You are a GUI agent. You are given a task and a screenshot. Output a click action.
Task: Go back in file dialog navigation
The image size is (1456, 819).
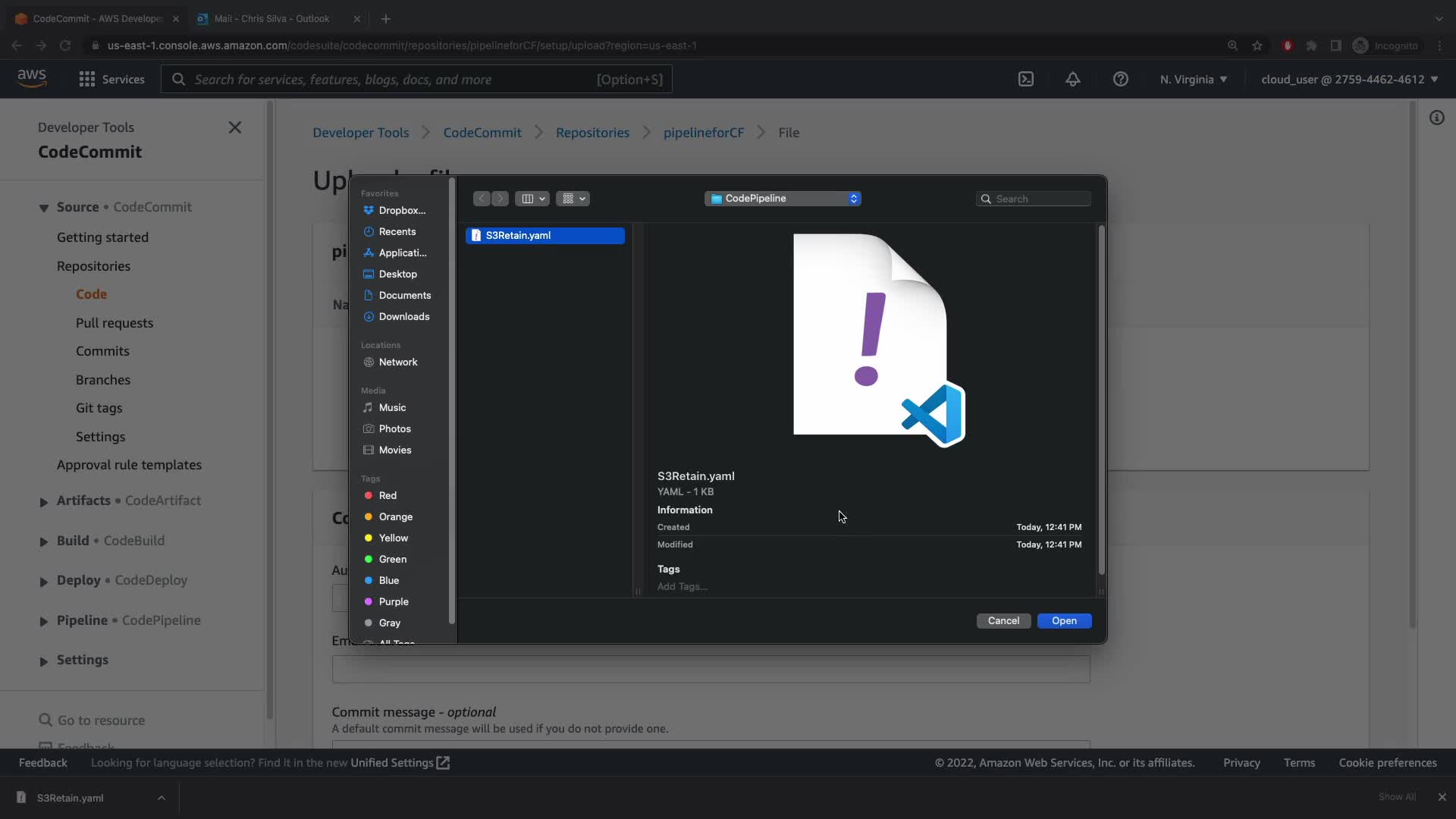[x=482, y=199]
